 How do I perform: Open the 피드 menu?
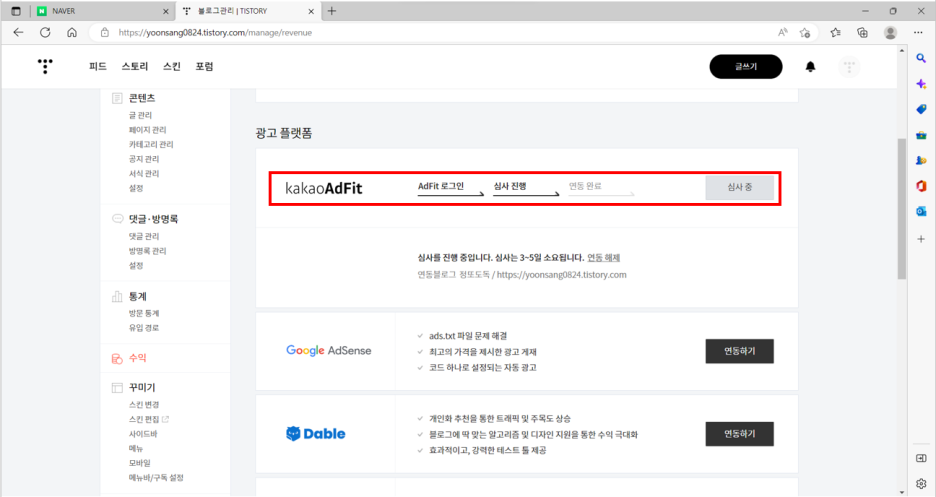tap(97, 66)
